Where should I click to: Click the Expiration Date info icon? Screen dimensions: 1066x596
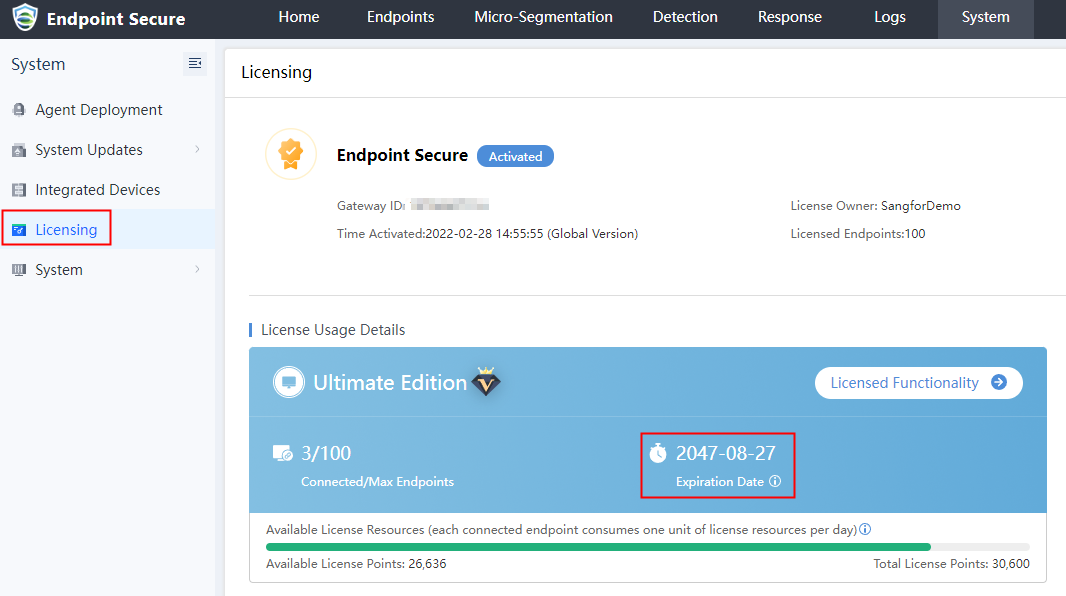tap(775, 482)
